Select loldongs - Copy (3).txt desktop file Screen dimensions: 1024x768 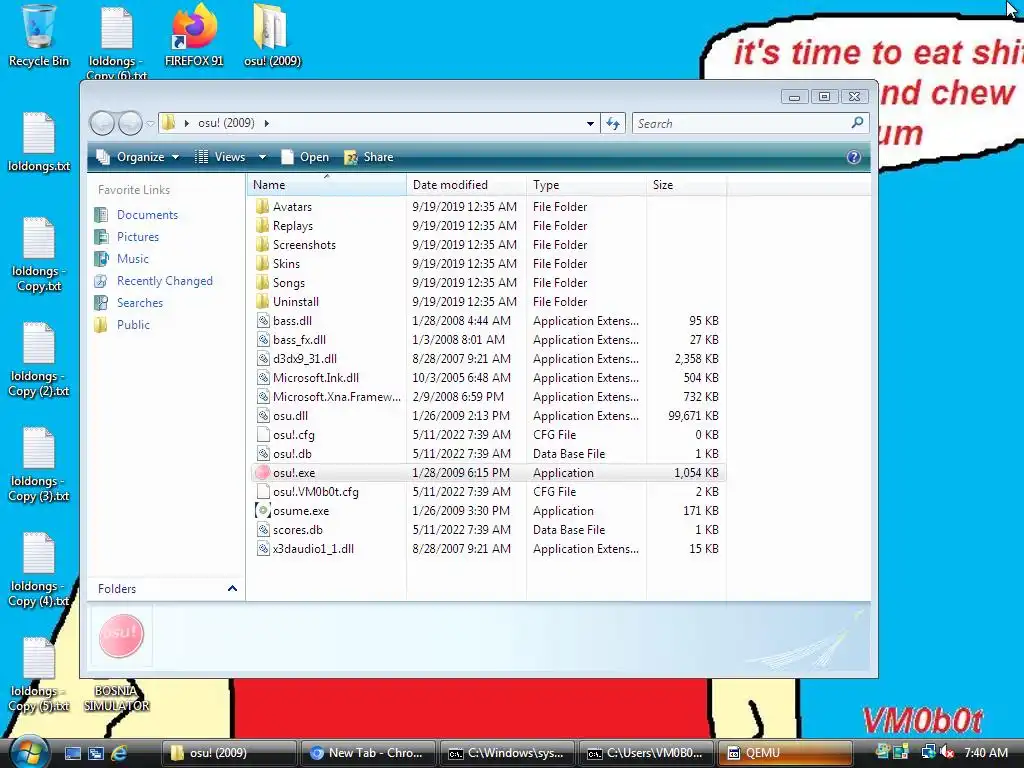coord(39,465)
